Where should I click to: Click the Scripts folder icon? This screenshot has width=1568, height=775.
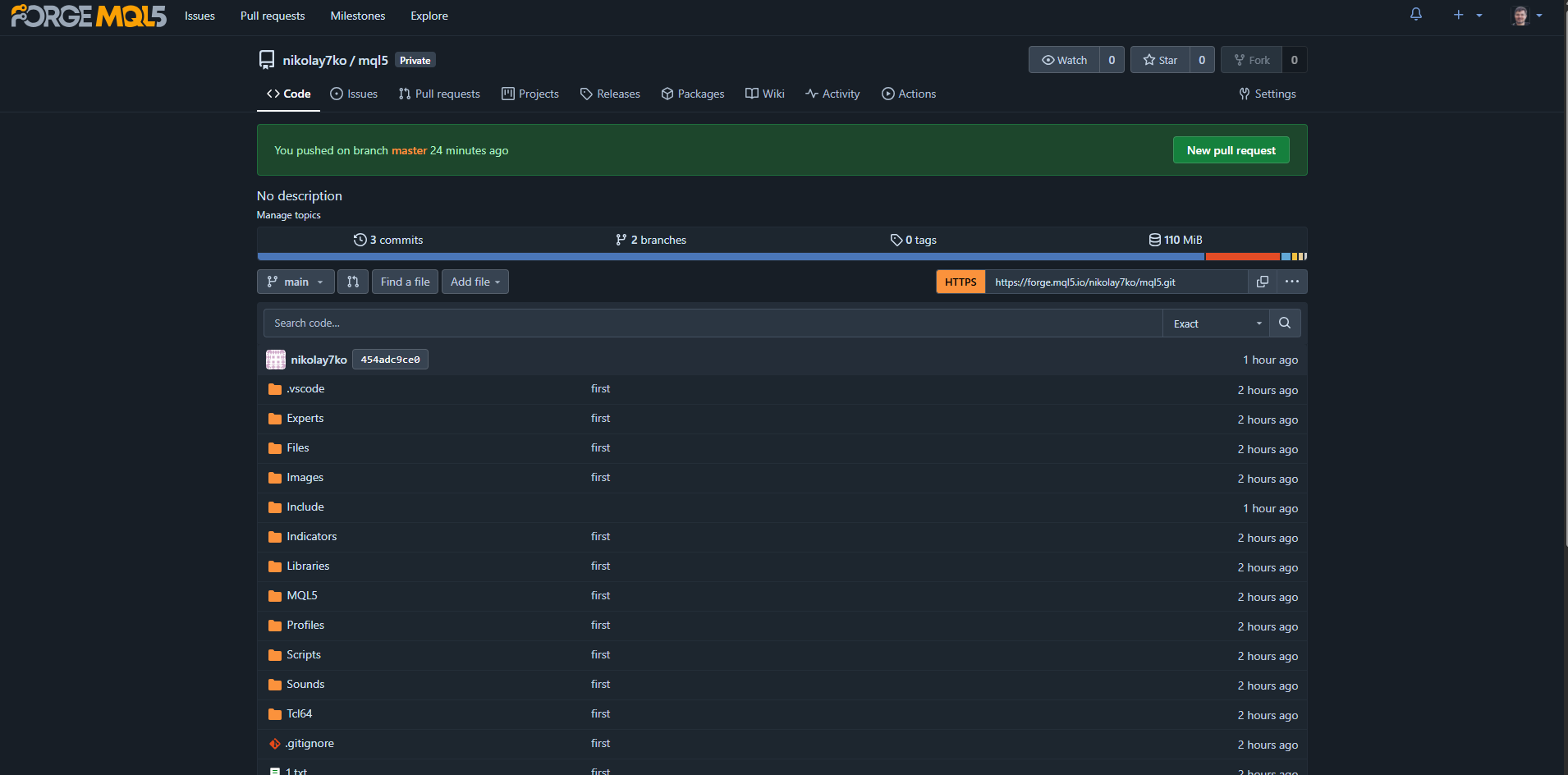[x=275, y=655]
